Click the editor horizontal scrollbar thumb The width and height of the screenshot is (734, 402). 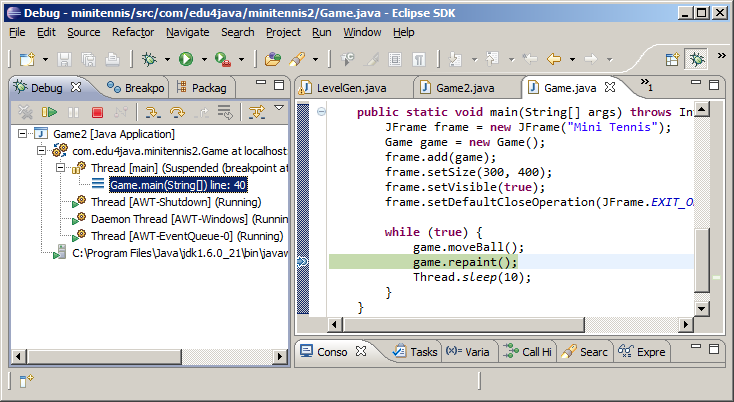464,324
